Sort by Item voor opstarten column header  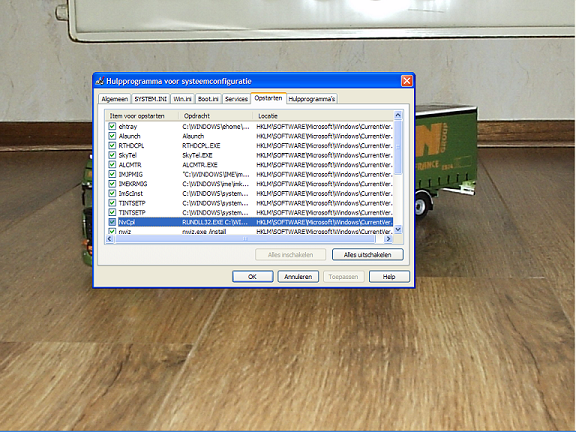(142, 116)
